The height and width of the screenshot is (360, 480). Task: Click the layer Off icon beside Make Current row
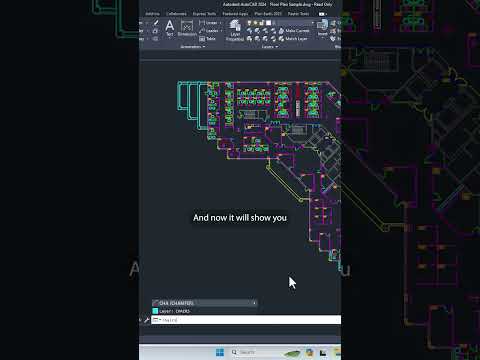click(x=249, y=31)
